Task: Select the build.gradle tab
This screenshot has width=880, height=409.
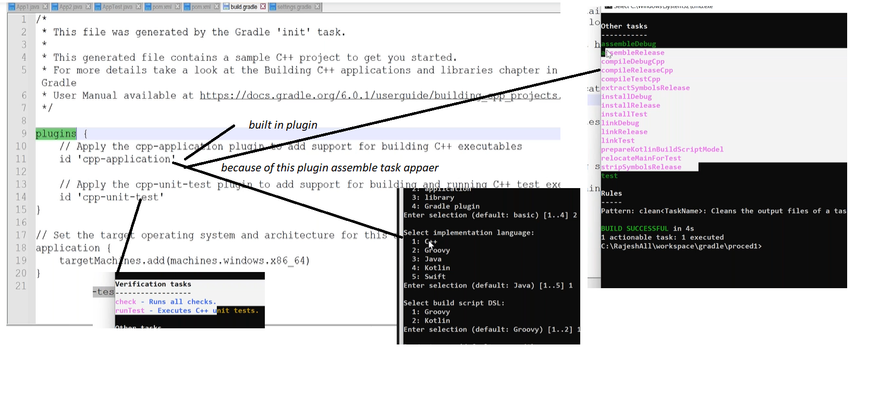Action: pyautogui.click(x=243, y=7)
